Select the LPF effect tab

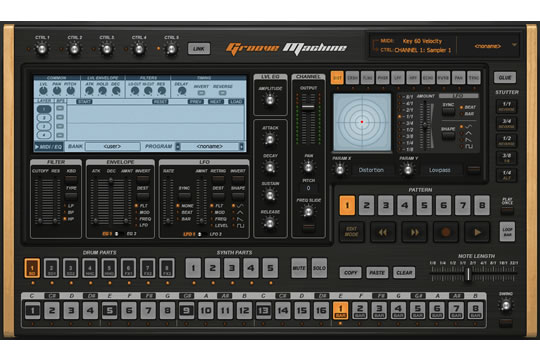(x=398, y=78)
